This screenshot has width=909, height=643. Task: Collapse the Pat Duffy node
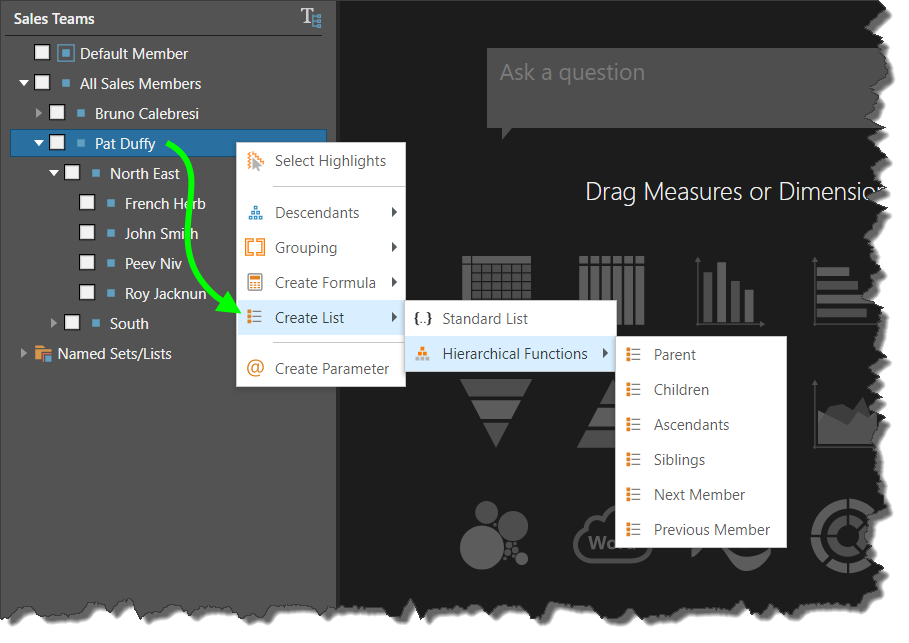tap(39, 143)
